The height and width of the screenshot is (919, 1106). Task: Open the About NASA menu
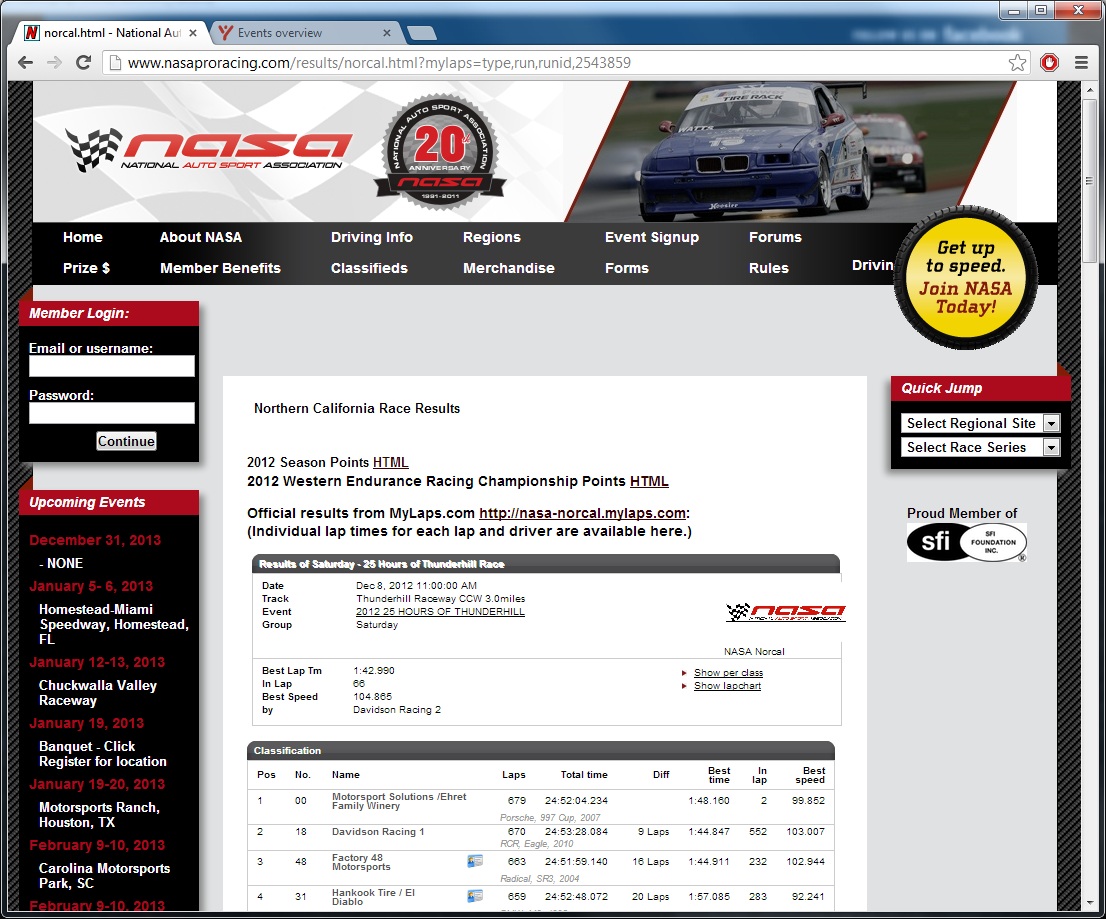[200, 238]
